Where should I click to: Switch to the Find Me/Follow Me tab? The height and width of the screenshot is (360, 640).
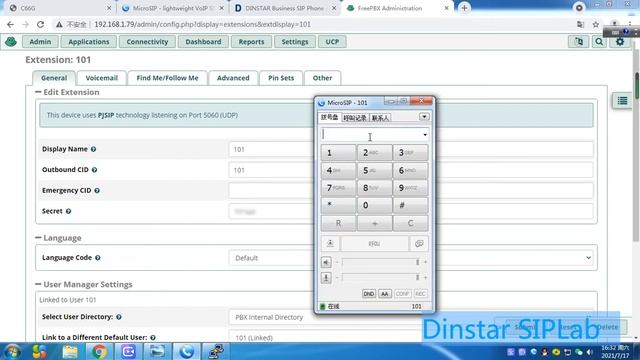(167, 78)
